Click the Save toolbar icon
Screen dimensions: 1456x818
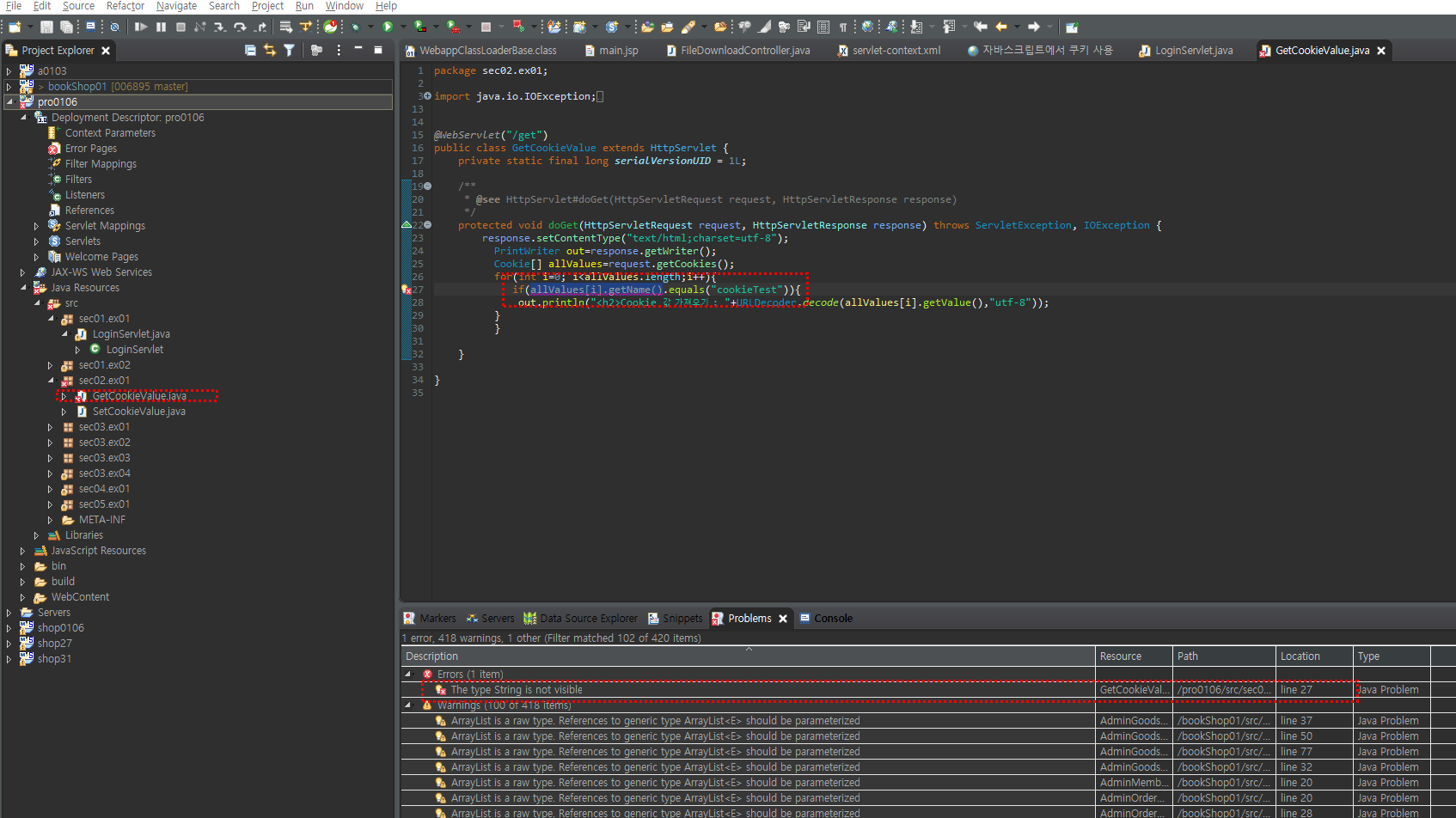(46, 27)
